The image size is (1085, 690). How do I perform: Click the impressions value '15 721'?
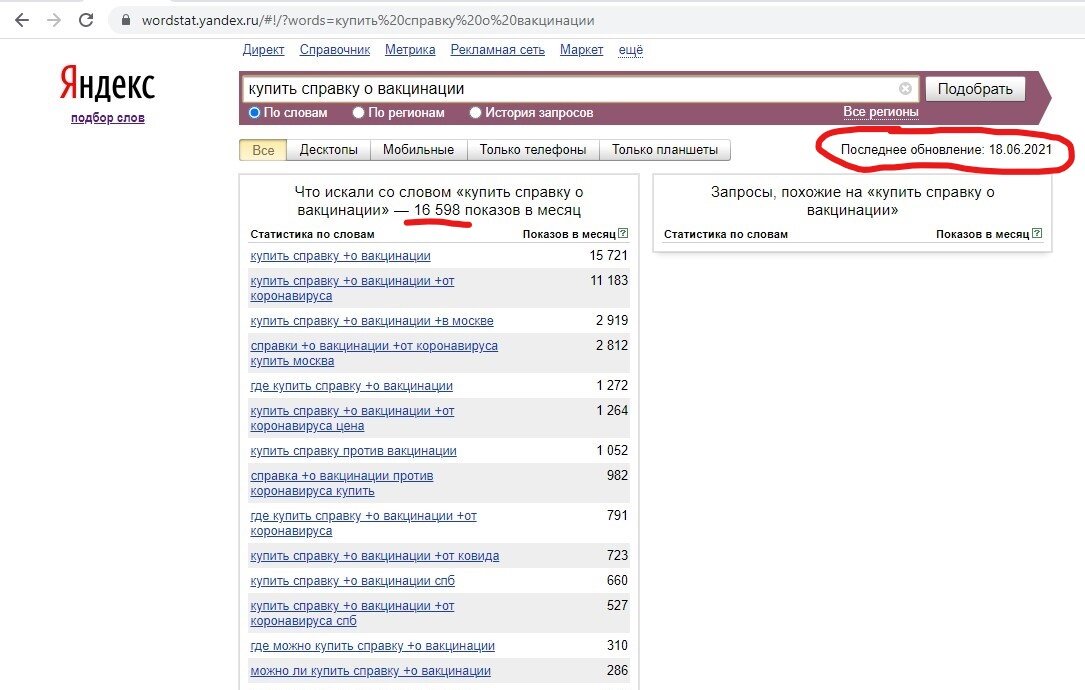(608, 255)
